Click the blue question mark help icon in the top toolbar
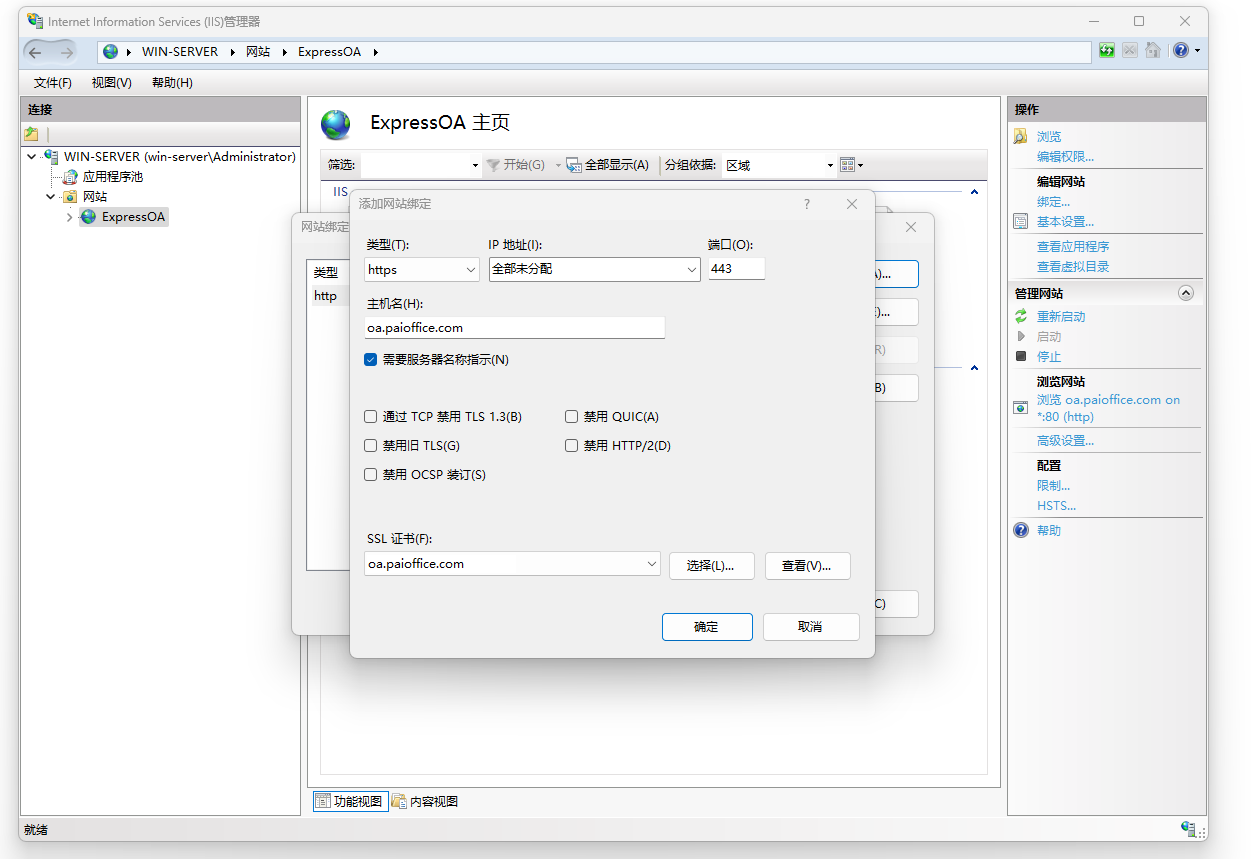 [1181, 50]
